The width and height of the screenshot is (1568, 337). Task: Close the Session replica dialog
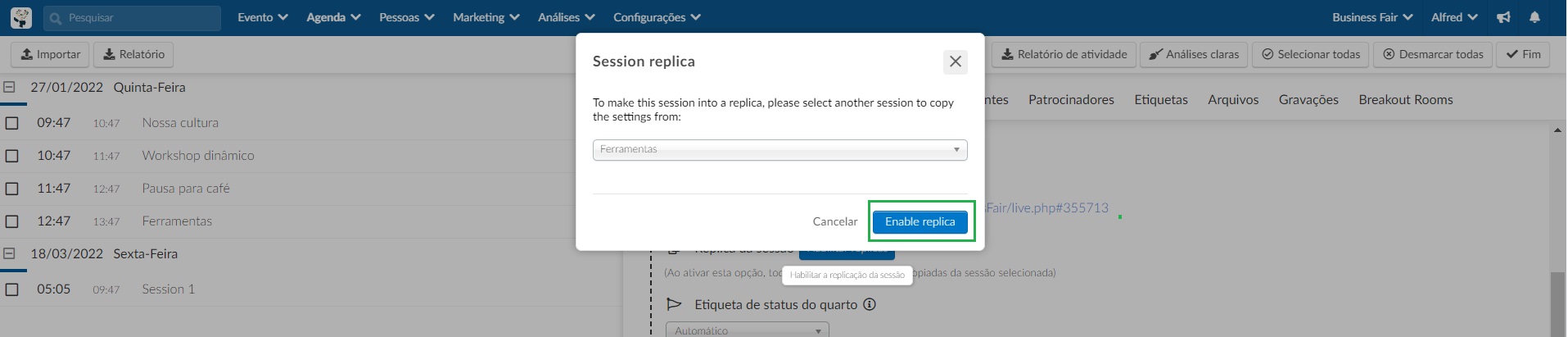coord(955,61)
